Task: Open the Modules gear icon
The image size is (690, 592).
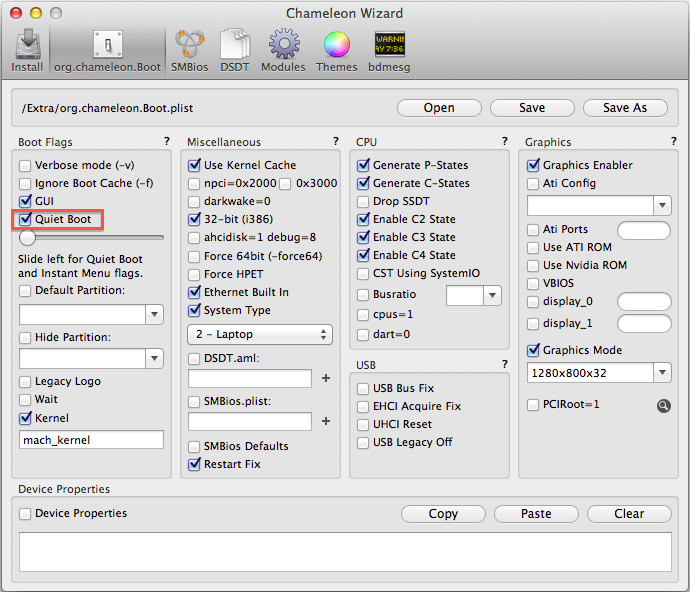Action: pyautogui.click(x=283, y=50)
